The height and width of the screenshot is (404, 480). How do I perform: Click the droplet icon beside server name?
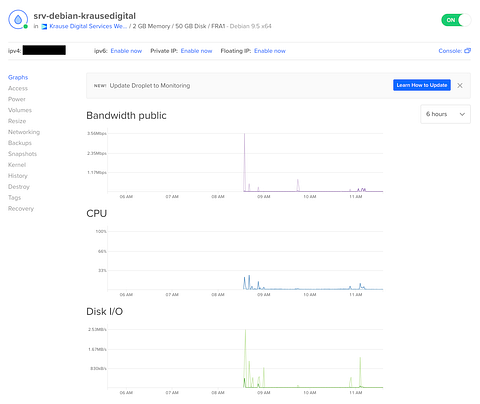tap(18, 19)
